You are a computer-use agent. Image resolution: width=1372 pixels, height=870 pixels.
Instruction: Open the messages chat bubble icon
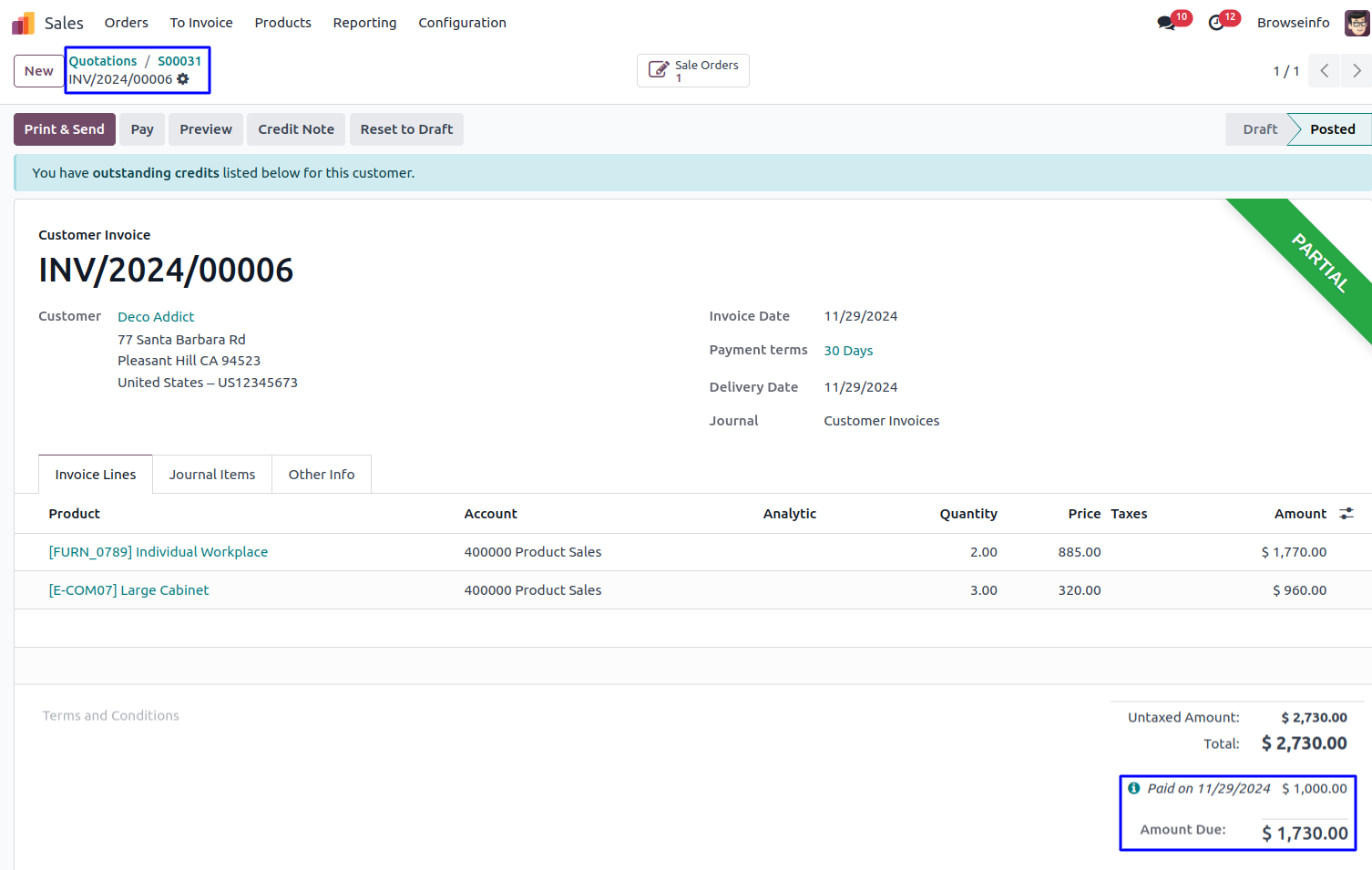click(1166, 23)
